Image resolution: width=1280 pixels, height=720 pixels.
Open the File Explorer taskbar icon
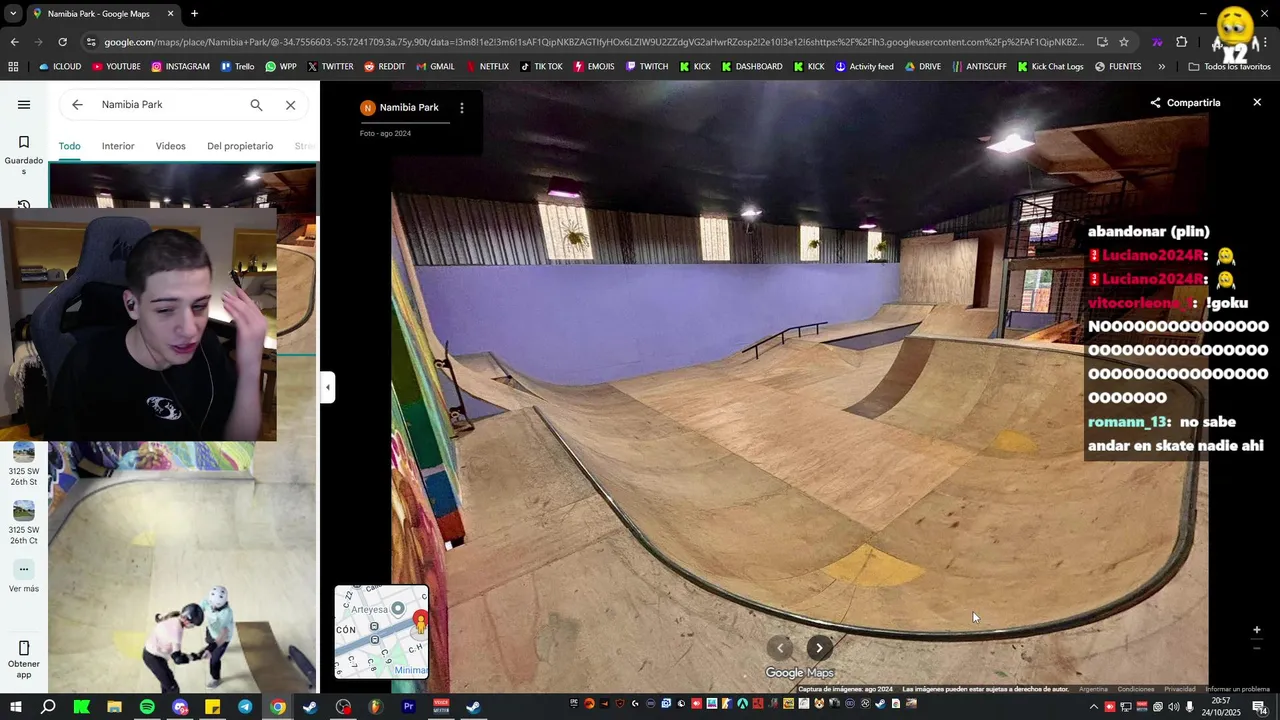[114, 707]
